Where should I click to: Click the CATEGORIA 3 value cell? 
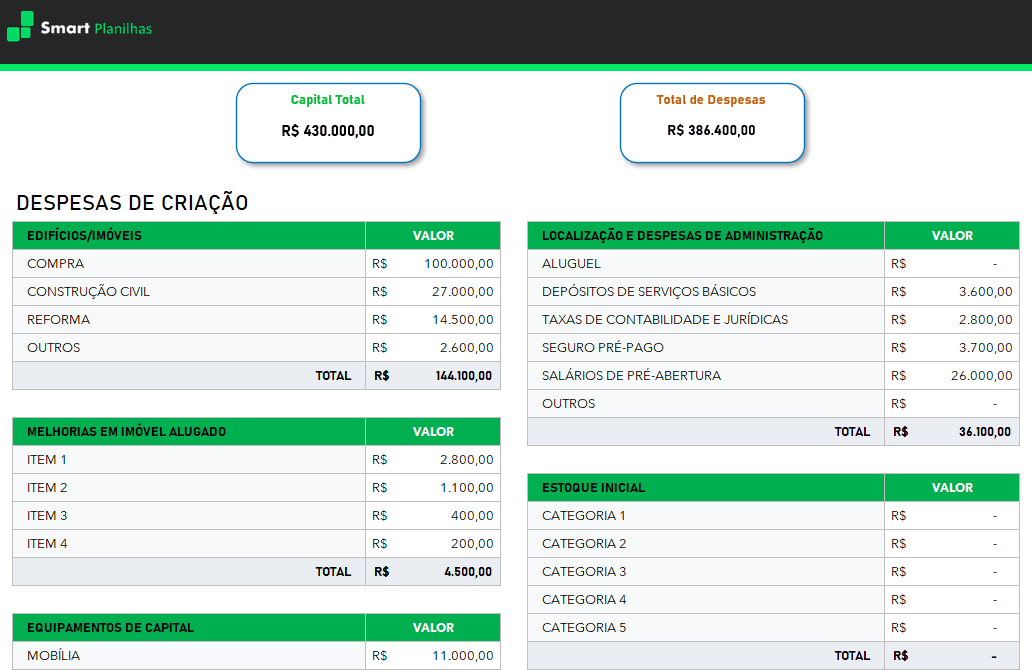[951, 571]
